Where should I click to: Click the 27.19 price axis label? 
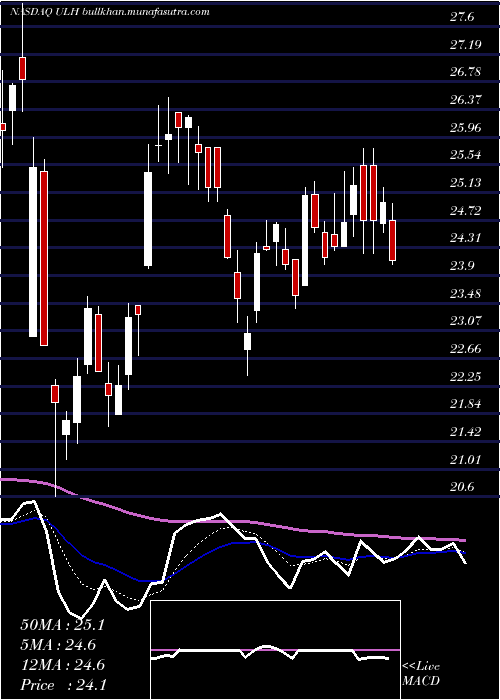point(466,45)
